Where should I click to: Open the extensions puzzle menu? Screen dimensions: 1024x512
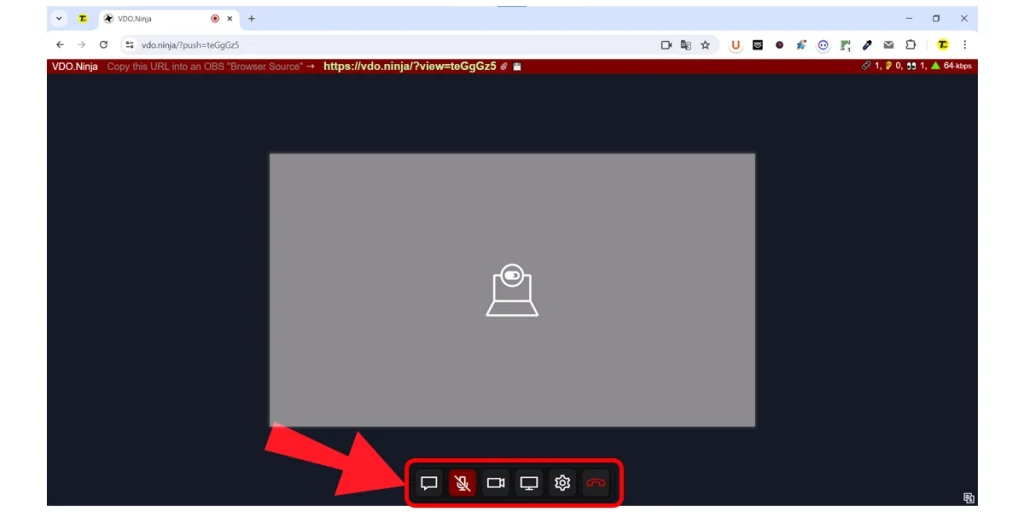[910, 45]
